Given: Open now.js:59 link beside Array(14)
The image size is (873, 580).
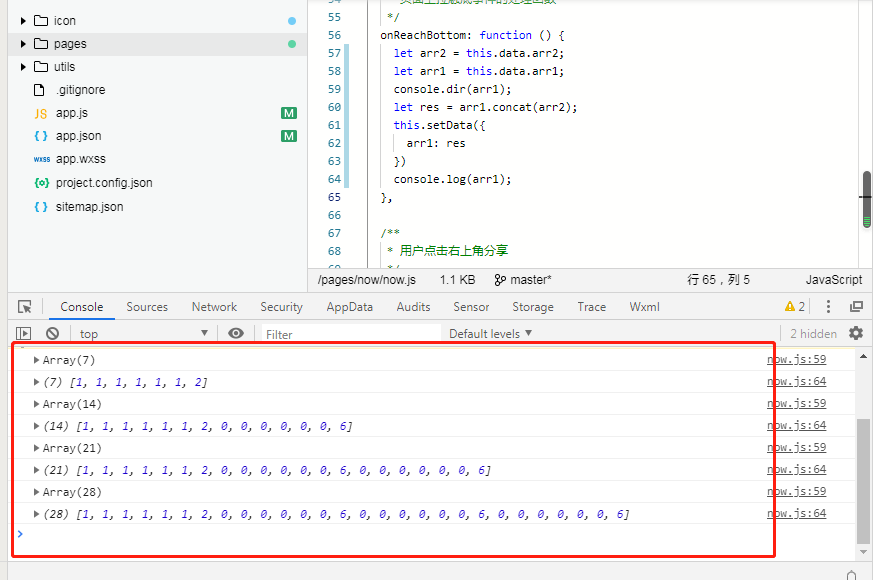Looking at the screenshot, I should click(796, 404).
